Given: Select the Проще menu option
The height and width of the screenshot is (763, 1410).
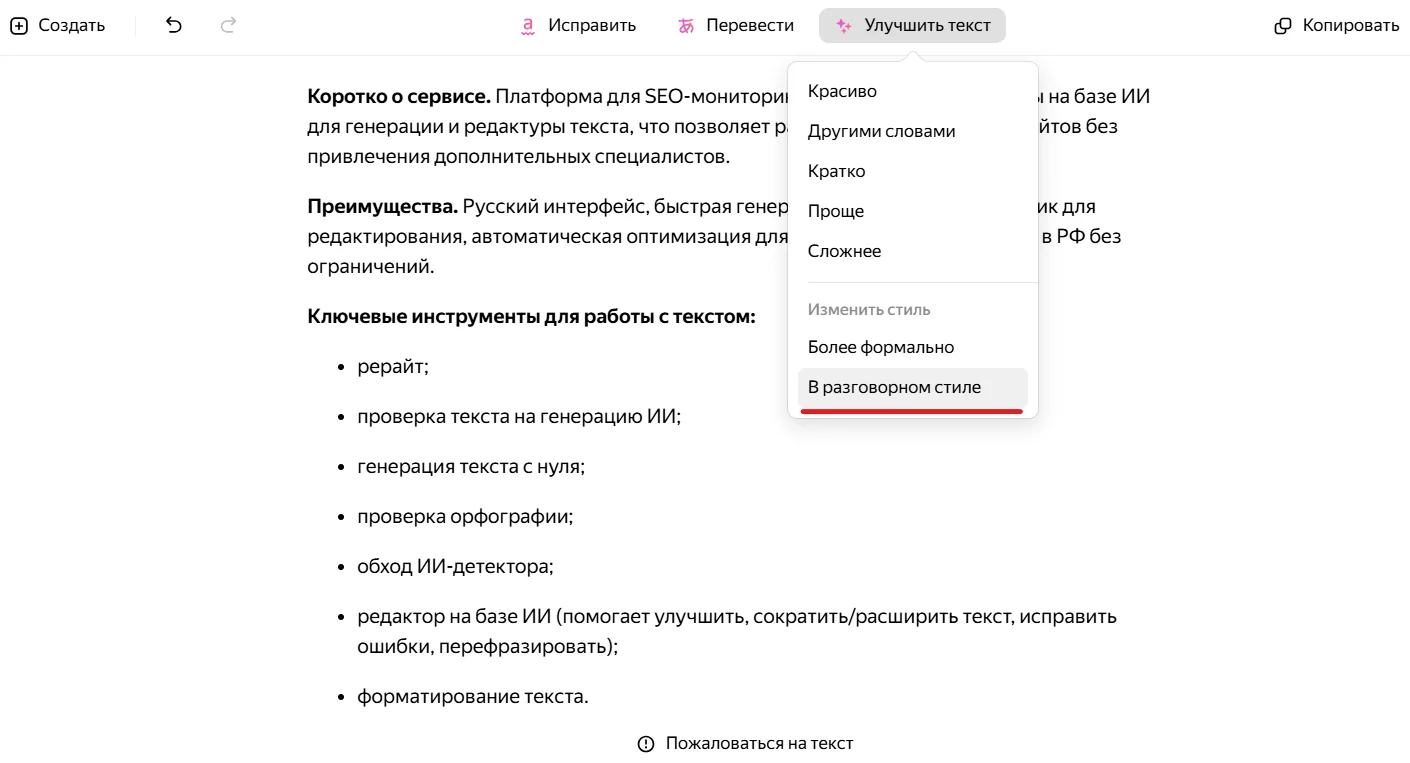Looking at the screenshot, I should click(x=835, y=211).
